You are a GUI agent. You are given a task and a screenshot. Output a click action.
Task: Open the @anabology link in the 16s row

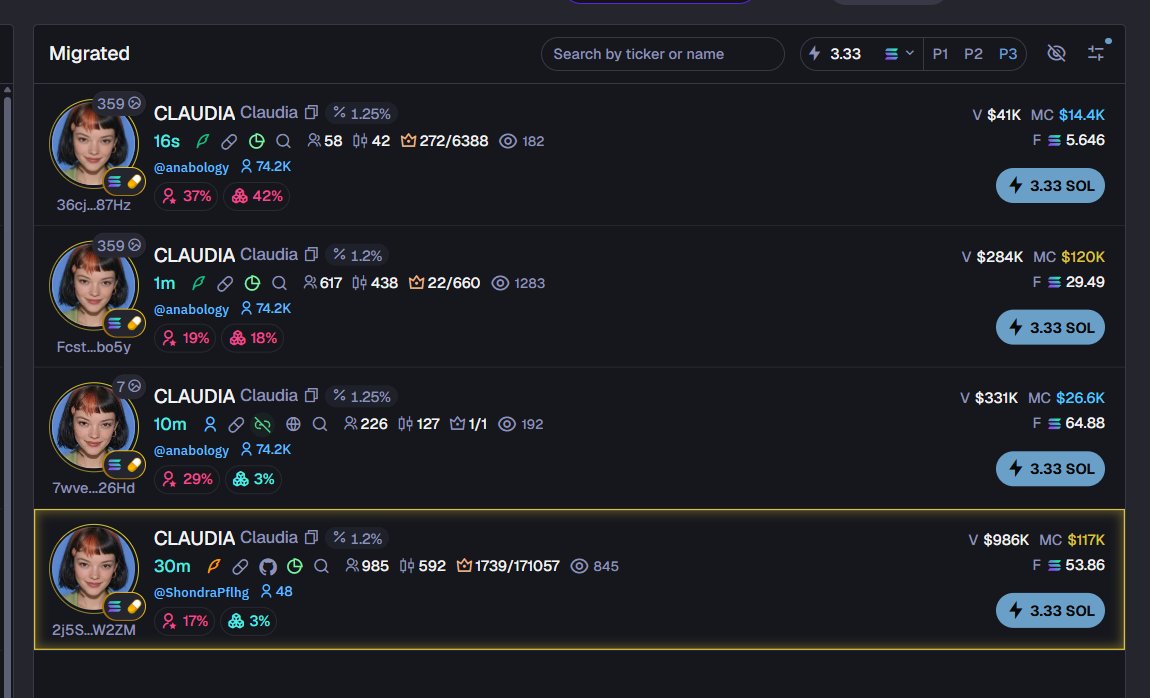tap(191, 167)
